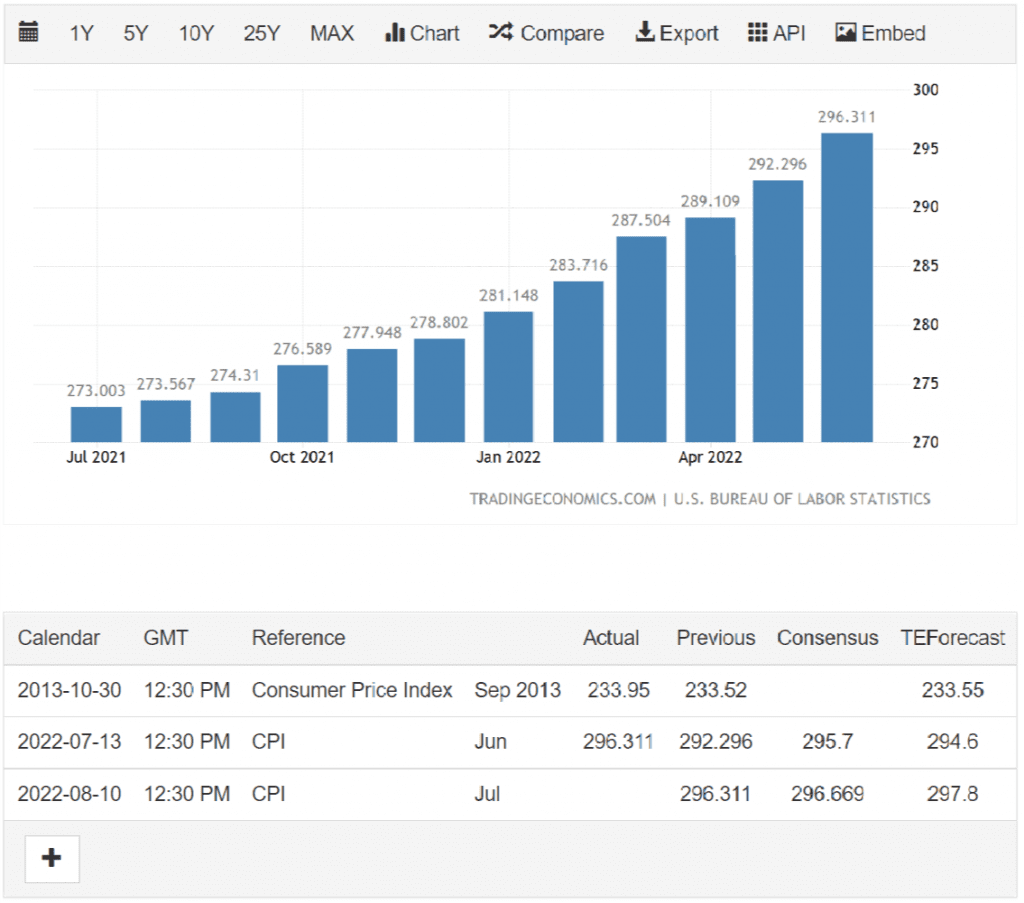The image size is (1024, 903).
Task: Click the TEForecast column header
Action: pyautogui.click(x=952, y=638)
